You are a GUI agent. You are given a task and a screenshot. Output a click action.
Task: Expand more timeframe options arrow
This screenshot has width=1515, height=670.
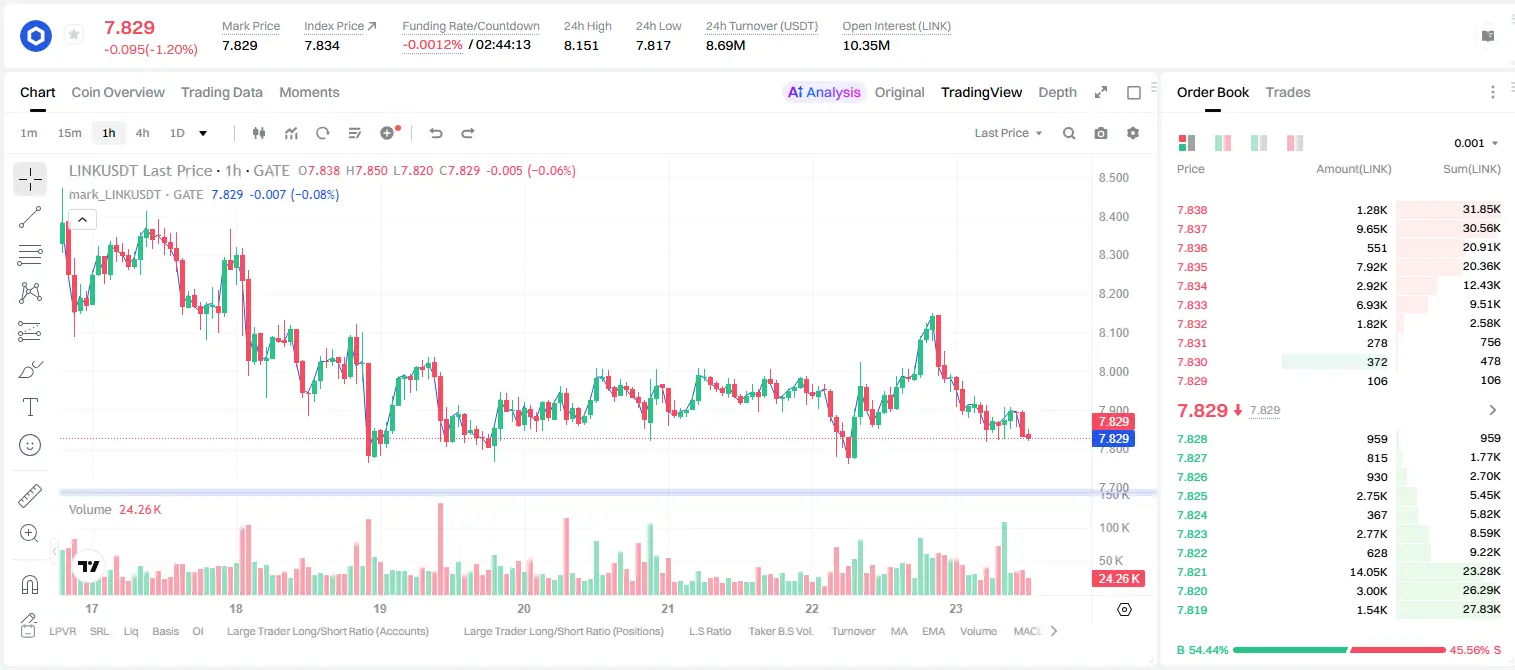204,133
